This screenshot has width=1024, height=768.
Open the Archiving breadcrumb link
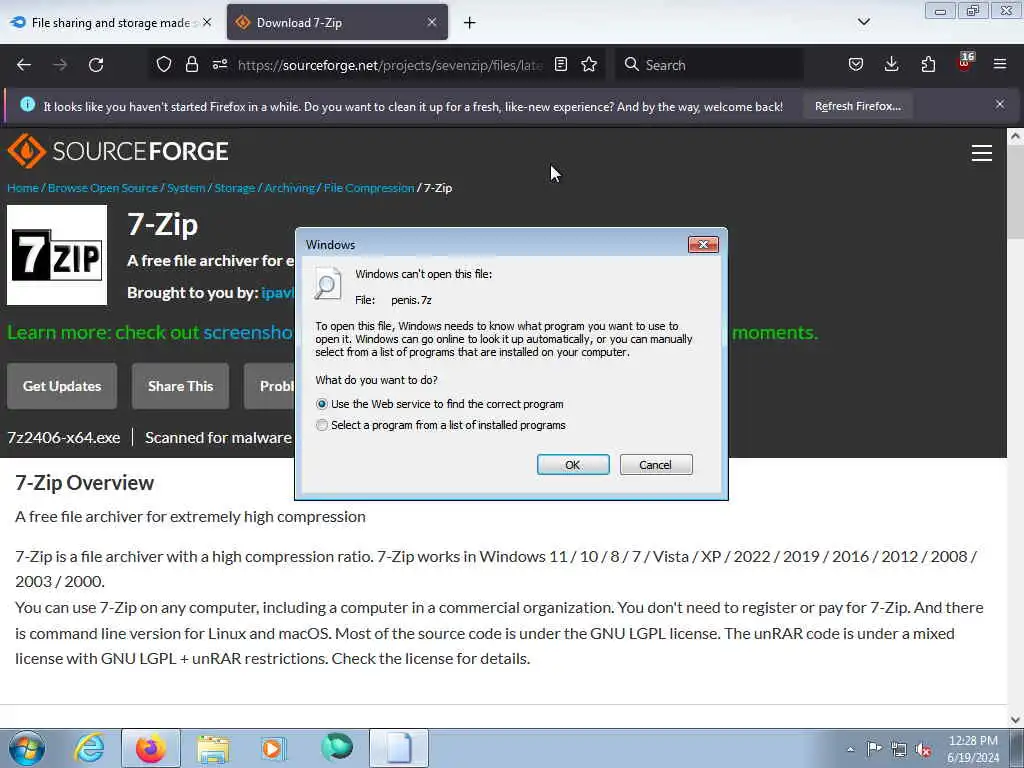pyautogui.click(x=289, y=188)
